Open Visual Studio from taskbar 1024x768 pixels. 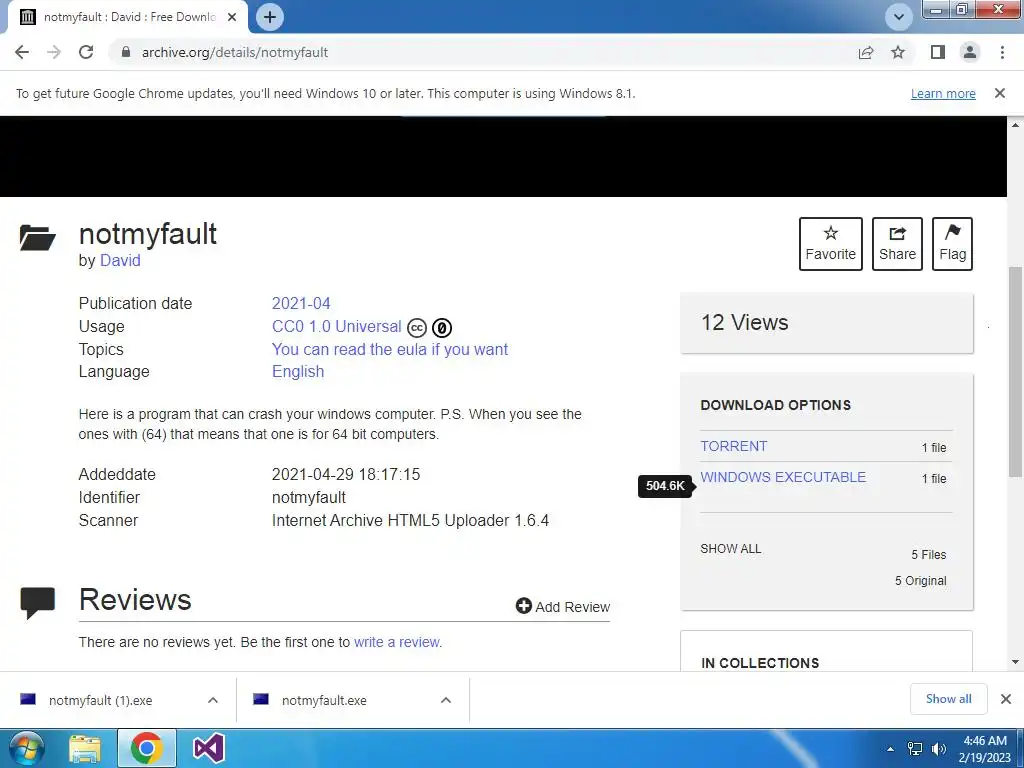pos(209,748)
